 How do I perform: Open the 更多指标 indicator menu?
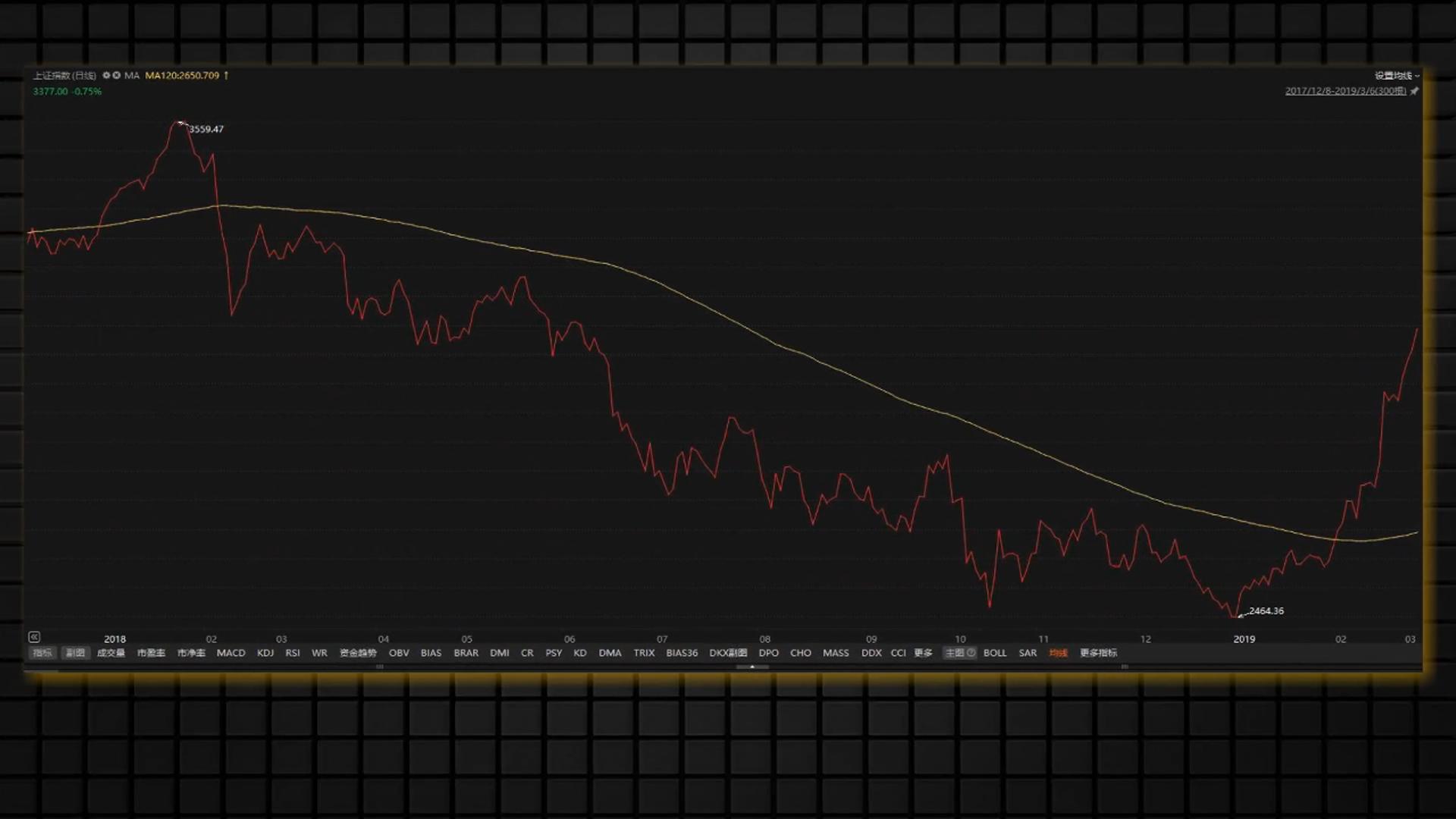click(1098, 653)
